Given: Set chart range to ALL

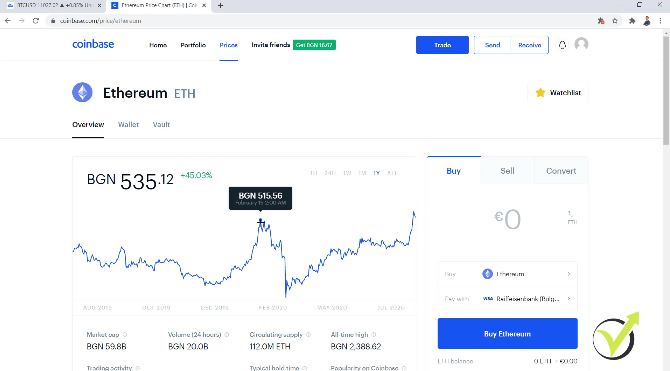Looking at the screenshot, I should pyautogui.click(x=392, y=173).
